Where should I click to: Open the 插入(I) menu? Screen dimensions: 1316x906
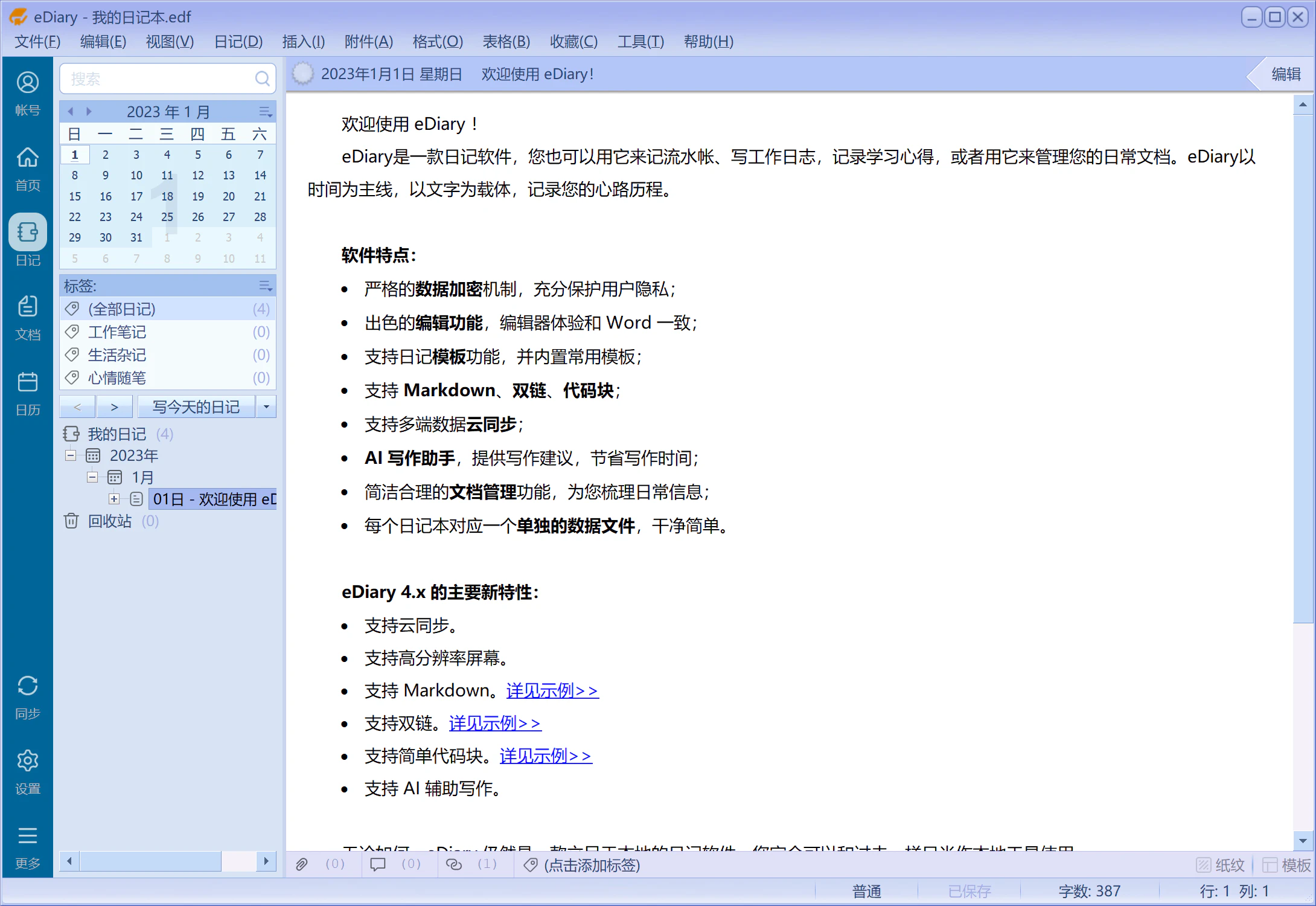pyautogui.click(x=304, y=41)
